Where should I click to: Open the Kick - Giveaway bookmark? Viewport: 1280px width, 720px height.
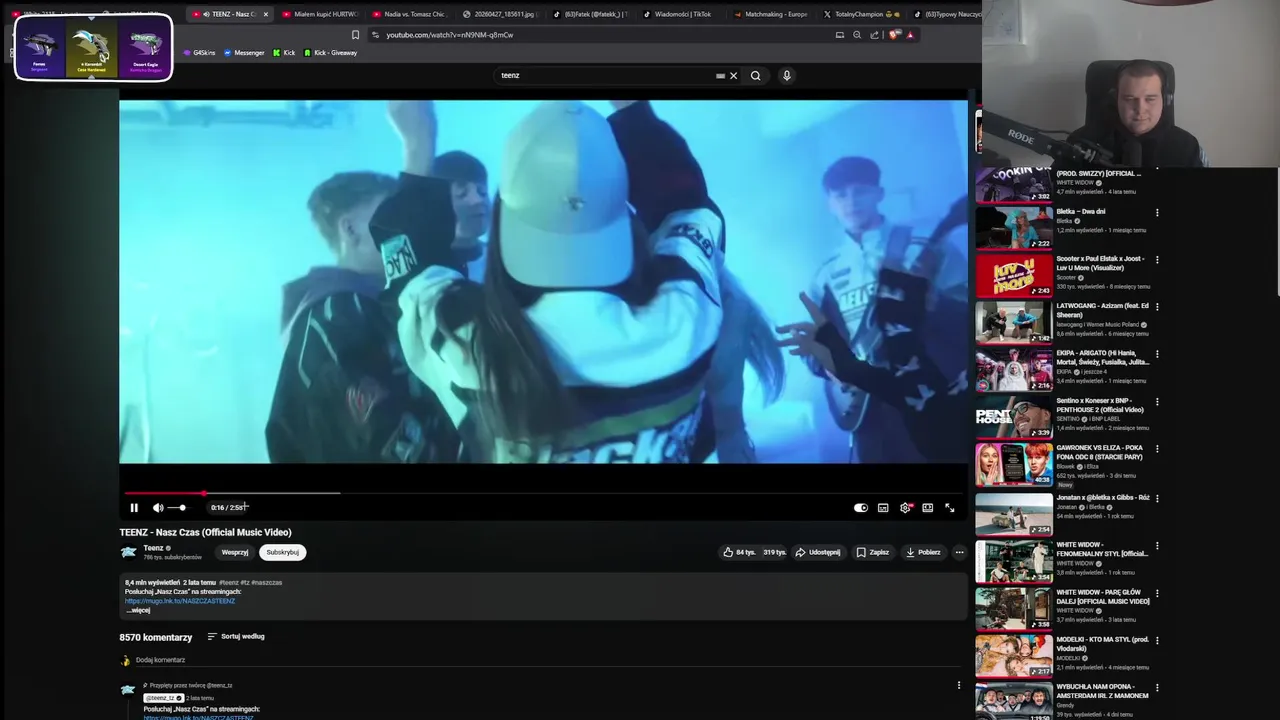coord(329,53)
